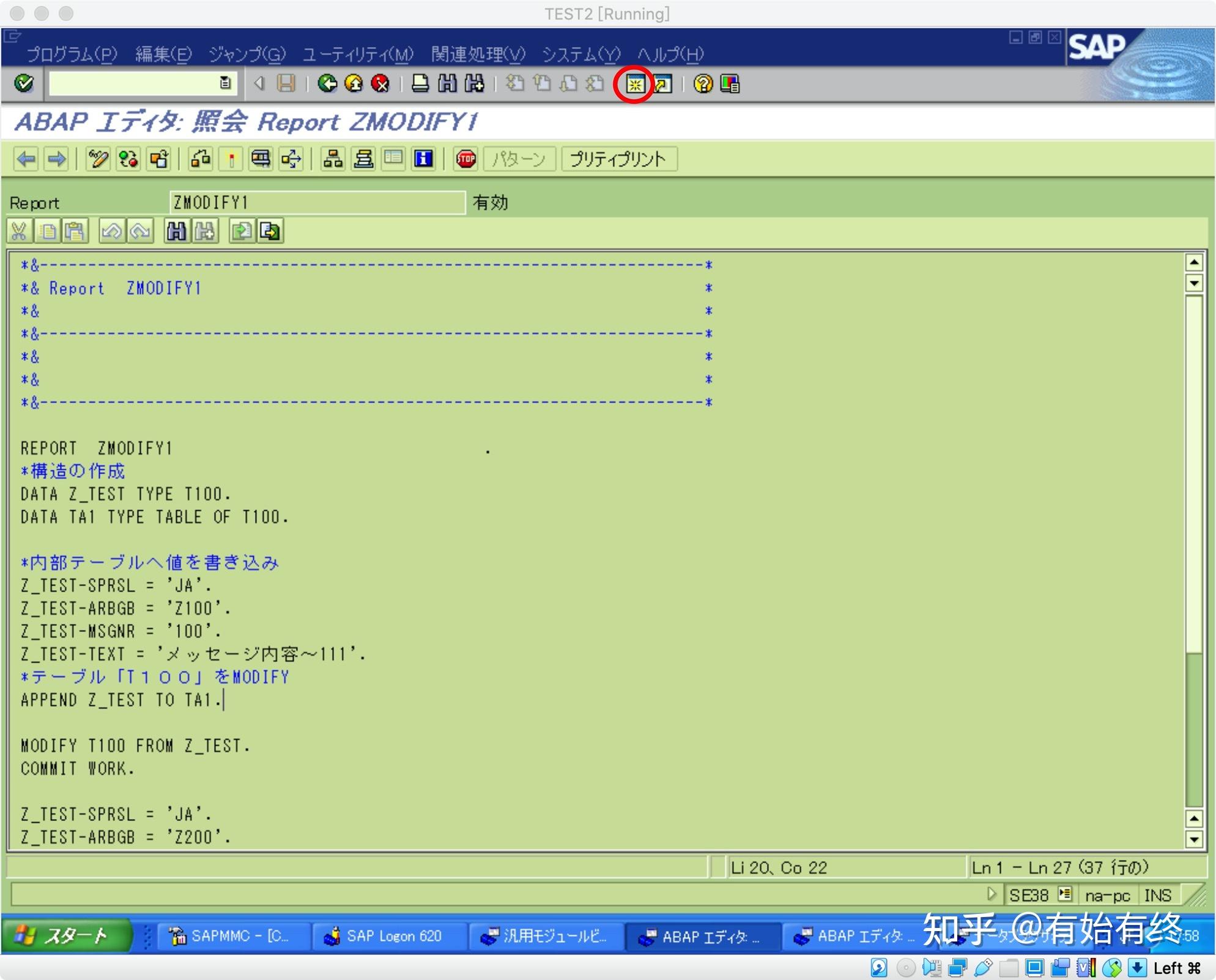This screenshot has width=1216, height=980.
Task: Click the プリティプリント button
Action: [x=618, y=159]
